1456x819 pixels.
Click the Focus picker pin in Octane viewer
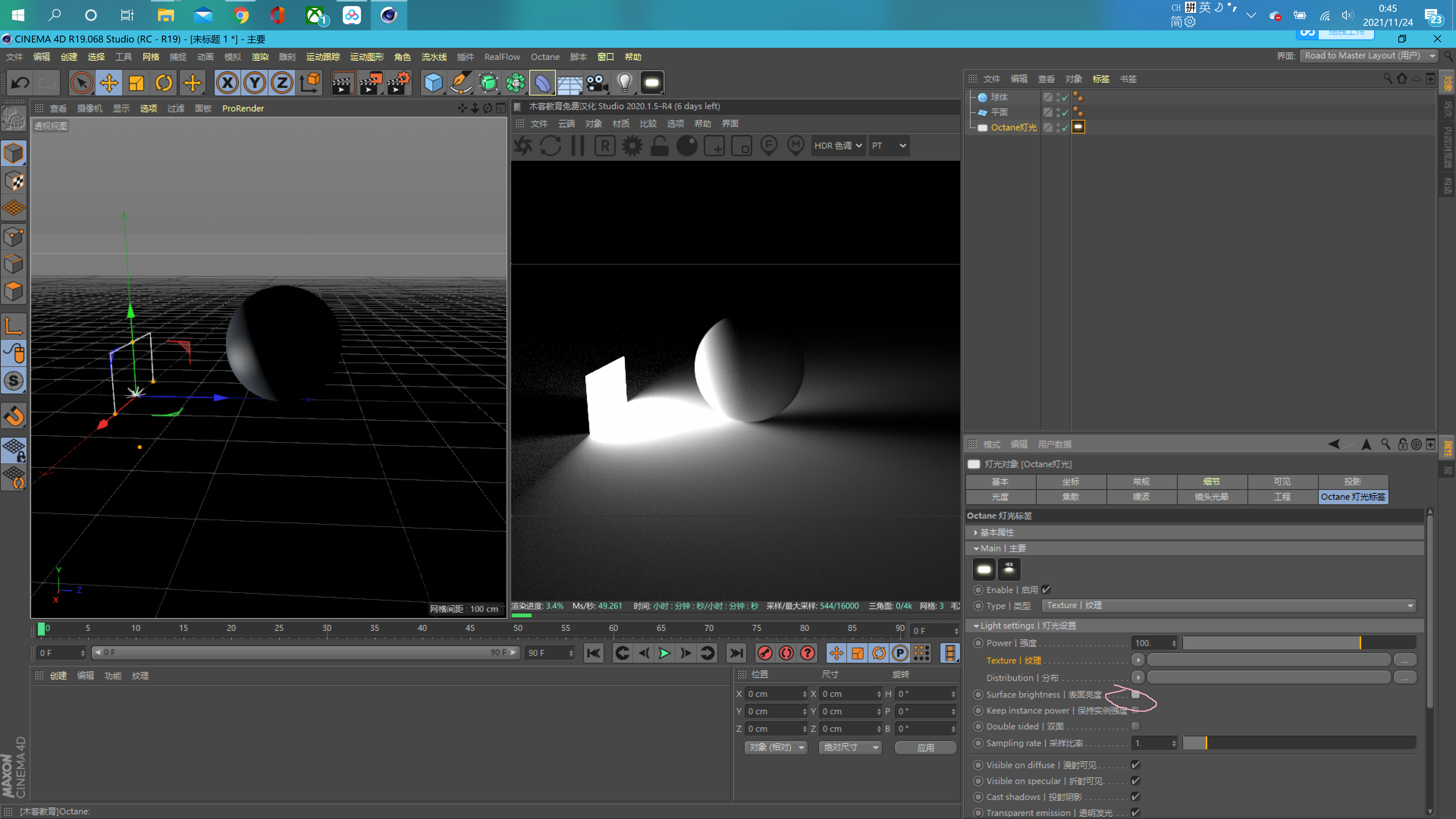[x=768, y=145]
